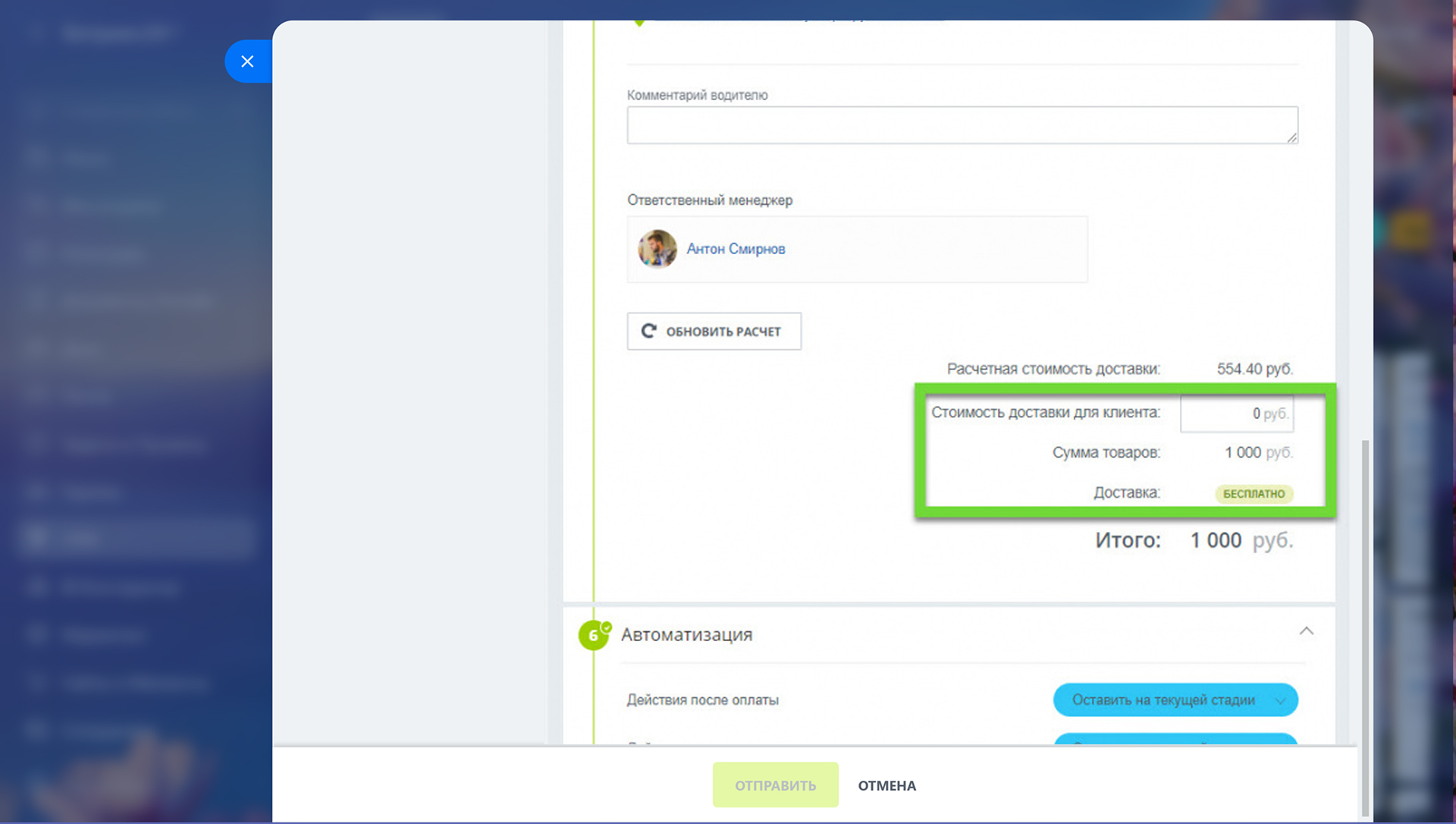
Task: Open the Оставить на текущей стадии dropdown
Action: tap(1175, 700)
